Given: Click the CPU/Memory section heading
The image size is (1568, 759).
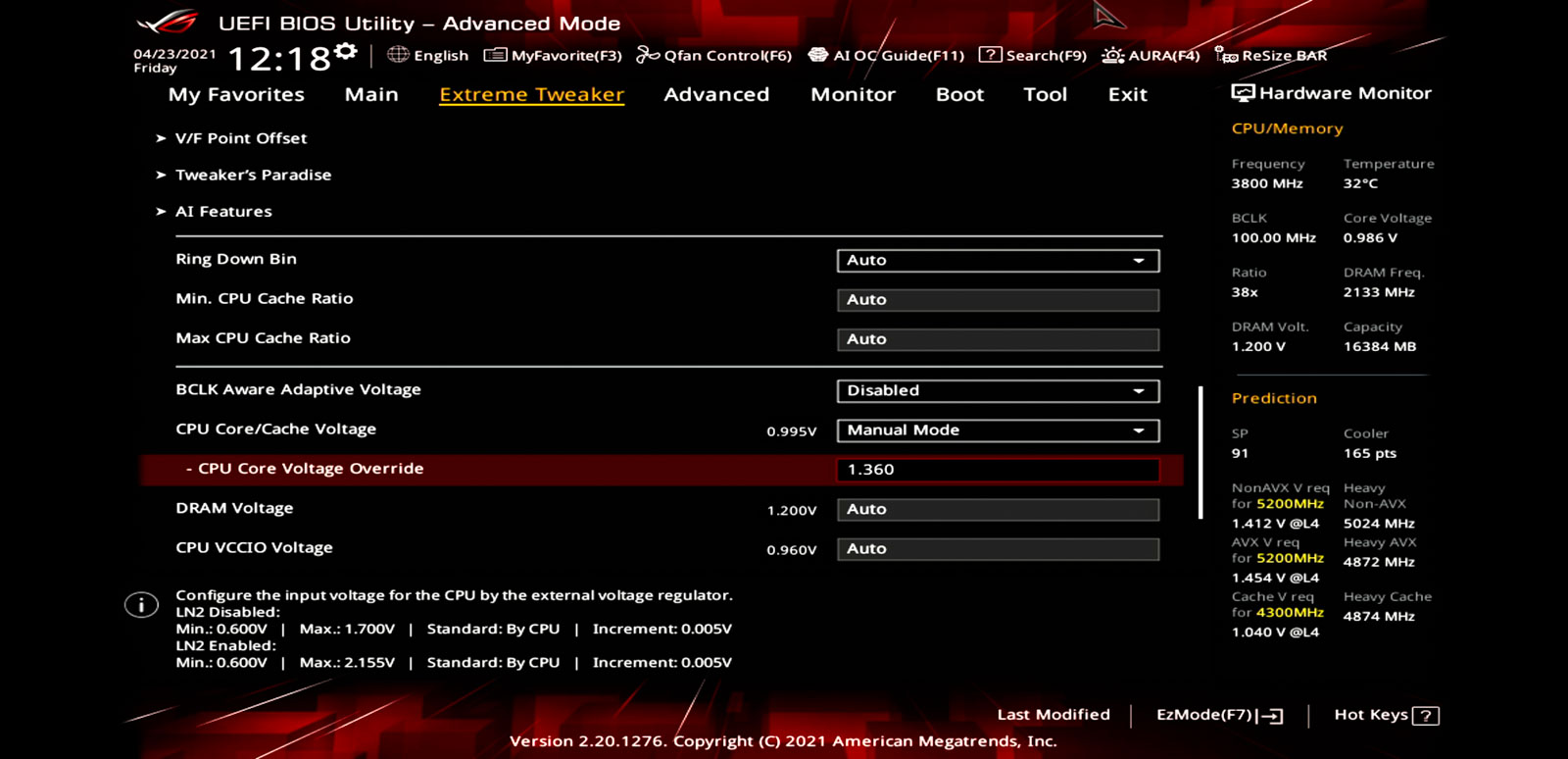Looking at the screenshot, I should (x=1287, y=128).
